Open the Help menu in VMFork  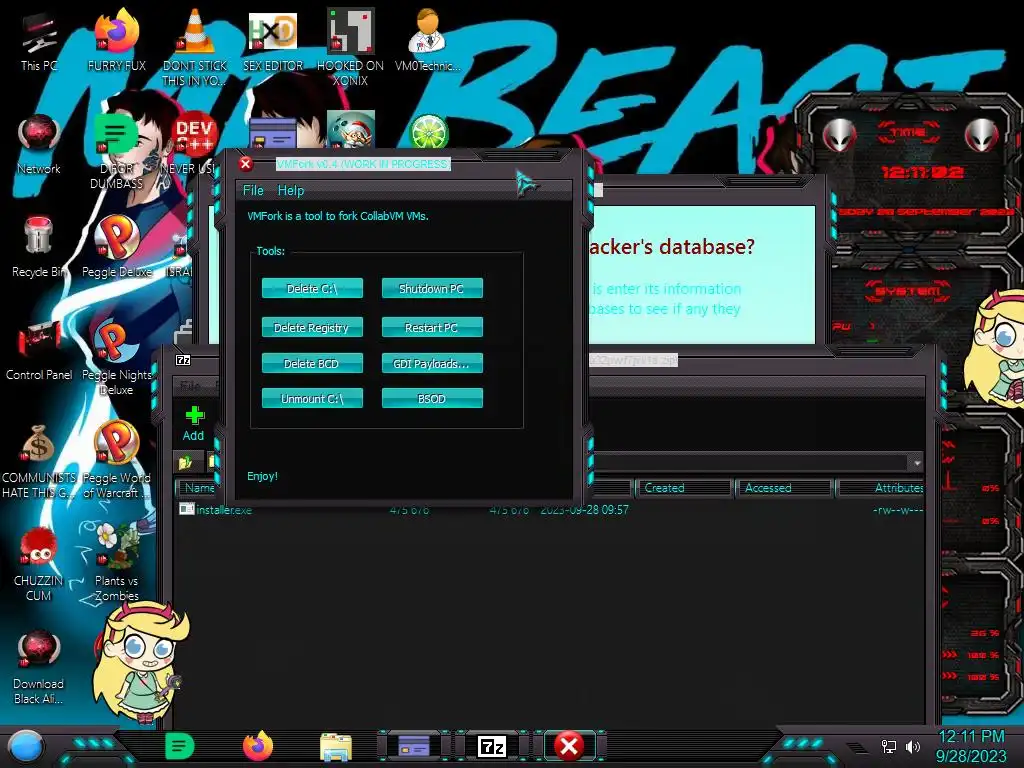point(291,191)
